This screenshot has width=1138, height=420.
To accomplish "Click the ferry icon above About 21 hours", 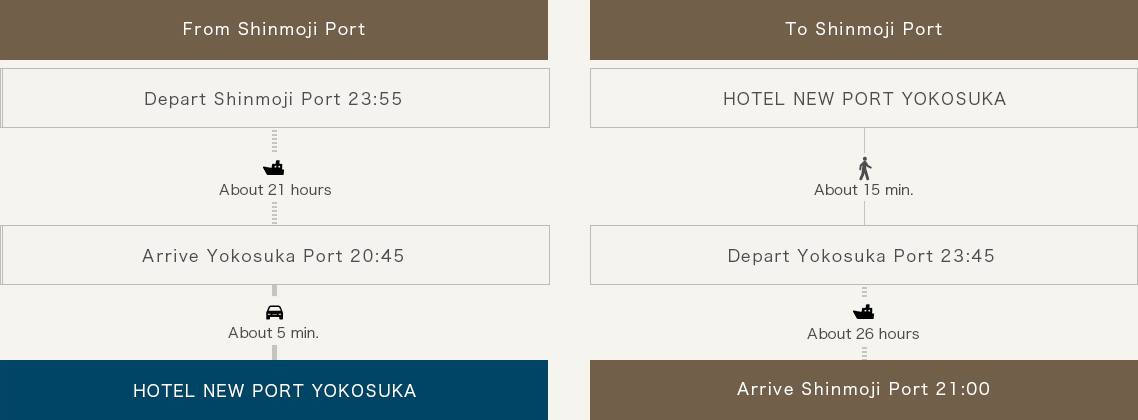I will point(274,168).
